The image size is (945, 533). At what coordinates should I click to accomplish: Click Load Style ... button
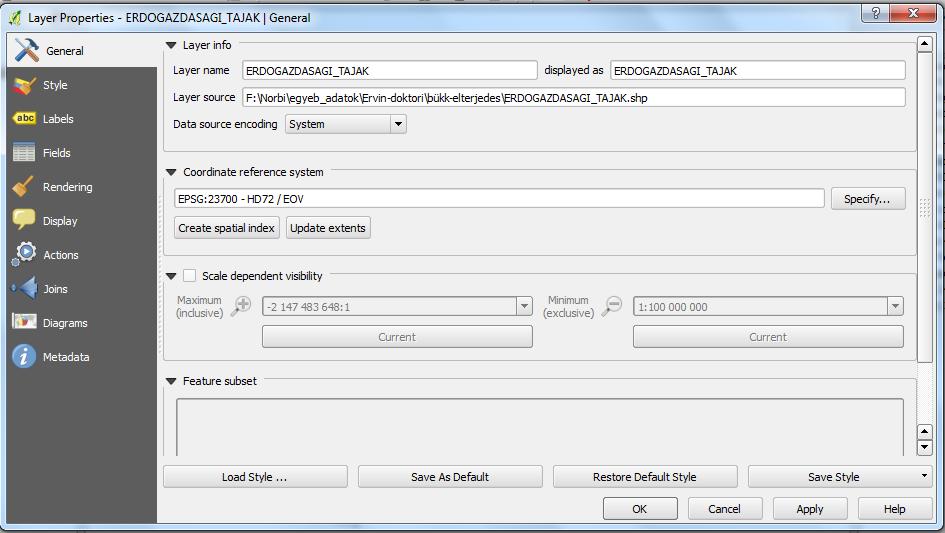tap(255, 477)
